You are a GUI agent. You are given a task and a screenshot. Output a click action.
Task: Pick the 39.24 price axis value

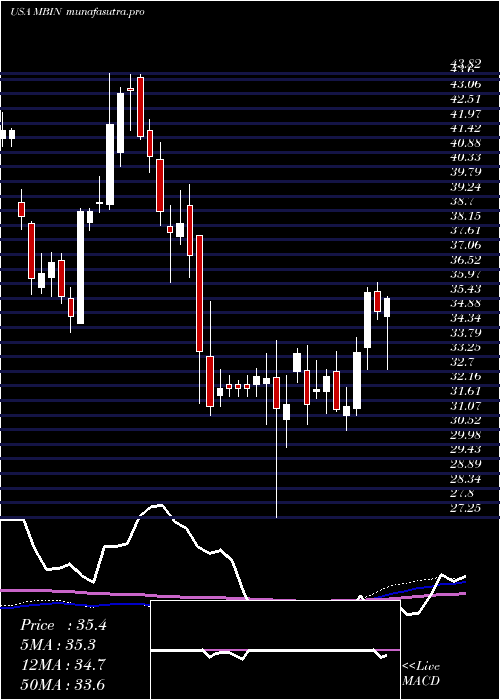tap(465, 187)
